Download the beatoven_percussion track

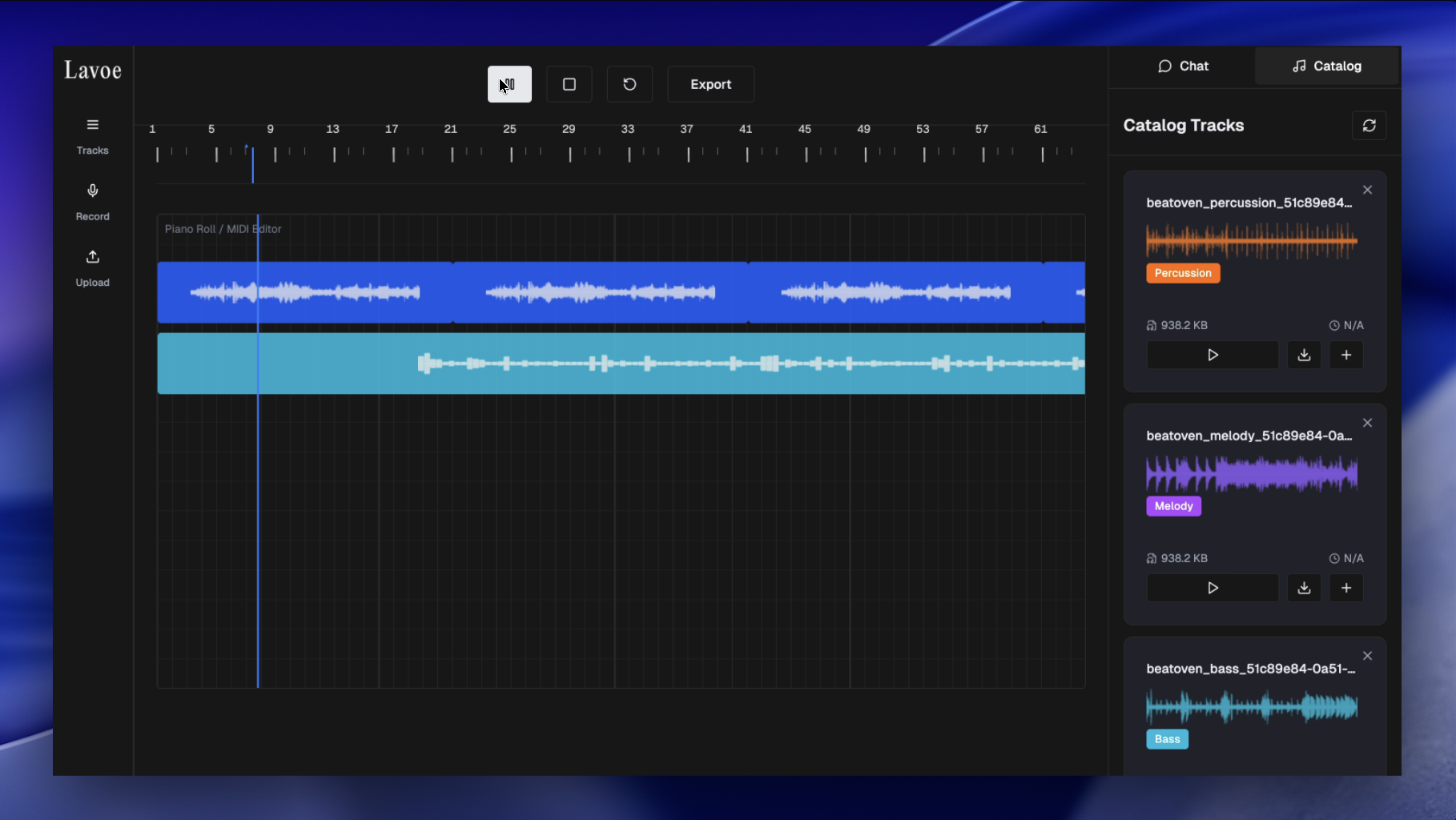pos(1304,355)
